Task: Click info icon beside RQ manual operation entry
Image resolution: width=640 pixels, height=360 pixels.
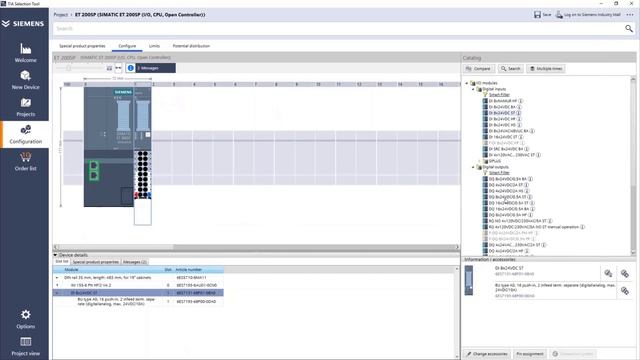Action: pos(582,227)
